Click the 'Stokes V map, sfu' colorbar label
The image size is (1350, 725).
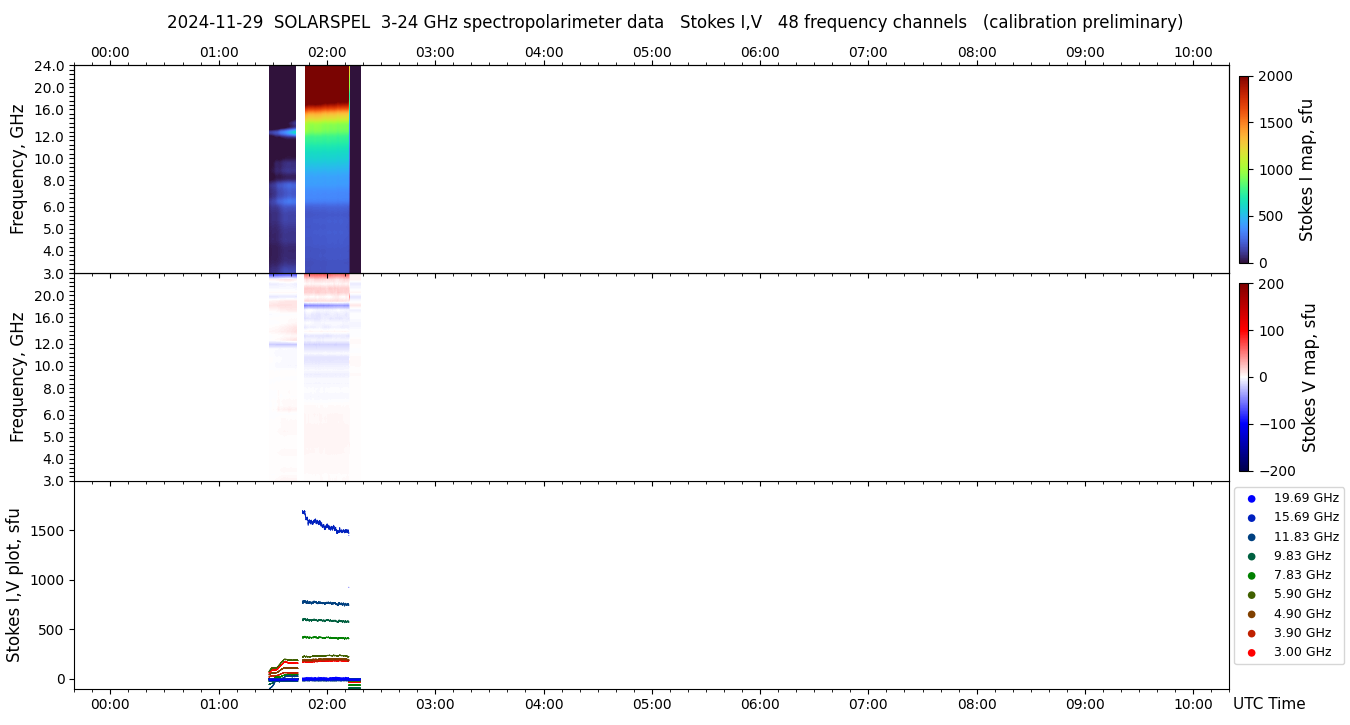1309,377
